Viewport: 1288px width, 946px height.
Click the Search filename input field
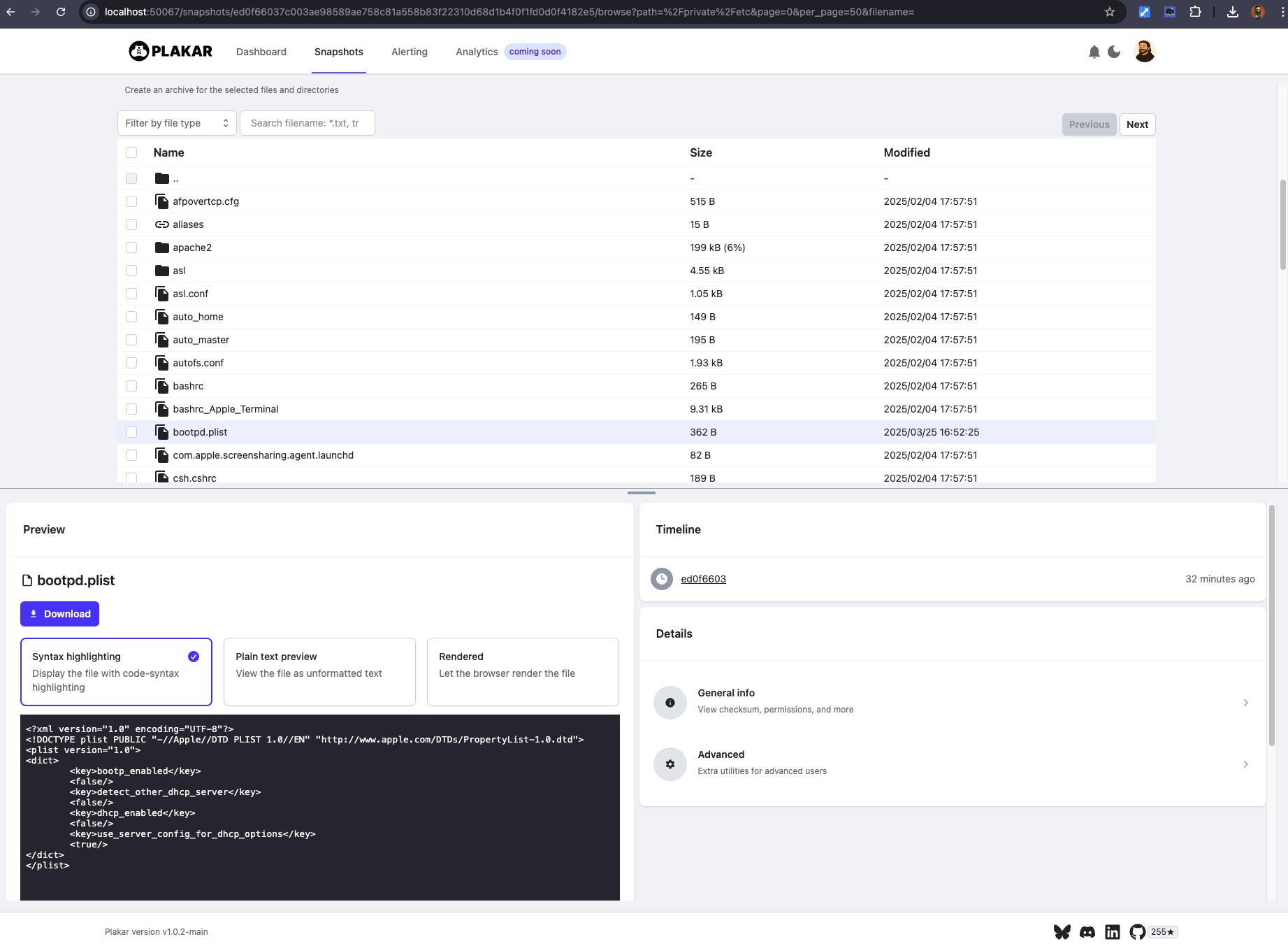click(x=307, y=123)
